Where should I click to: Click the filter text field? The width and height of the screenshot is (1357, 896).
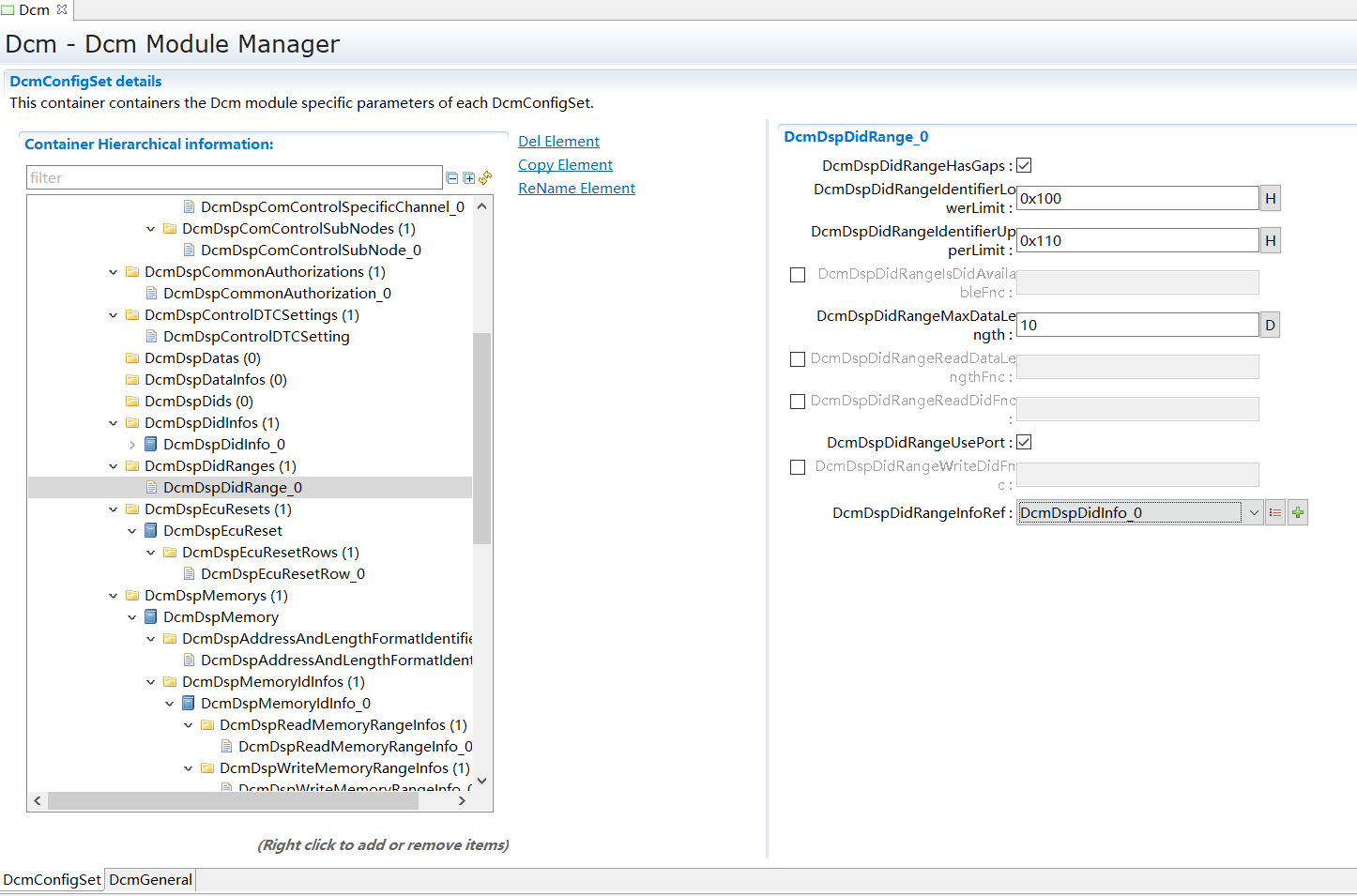click(x=234, y=178)
